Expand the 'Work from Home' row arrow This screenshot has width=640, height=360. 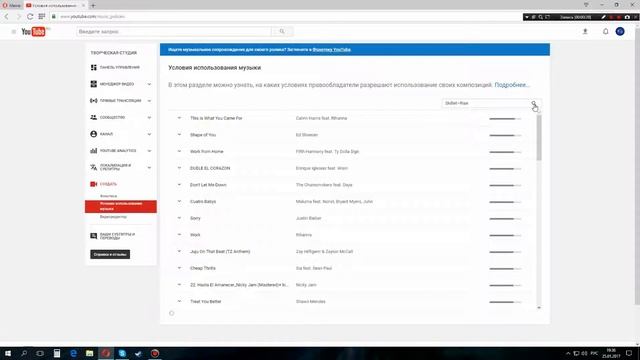pos(179,151)
